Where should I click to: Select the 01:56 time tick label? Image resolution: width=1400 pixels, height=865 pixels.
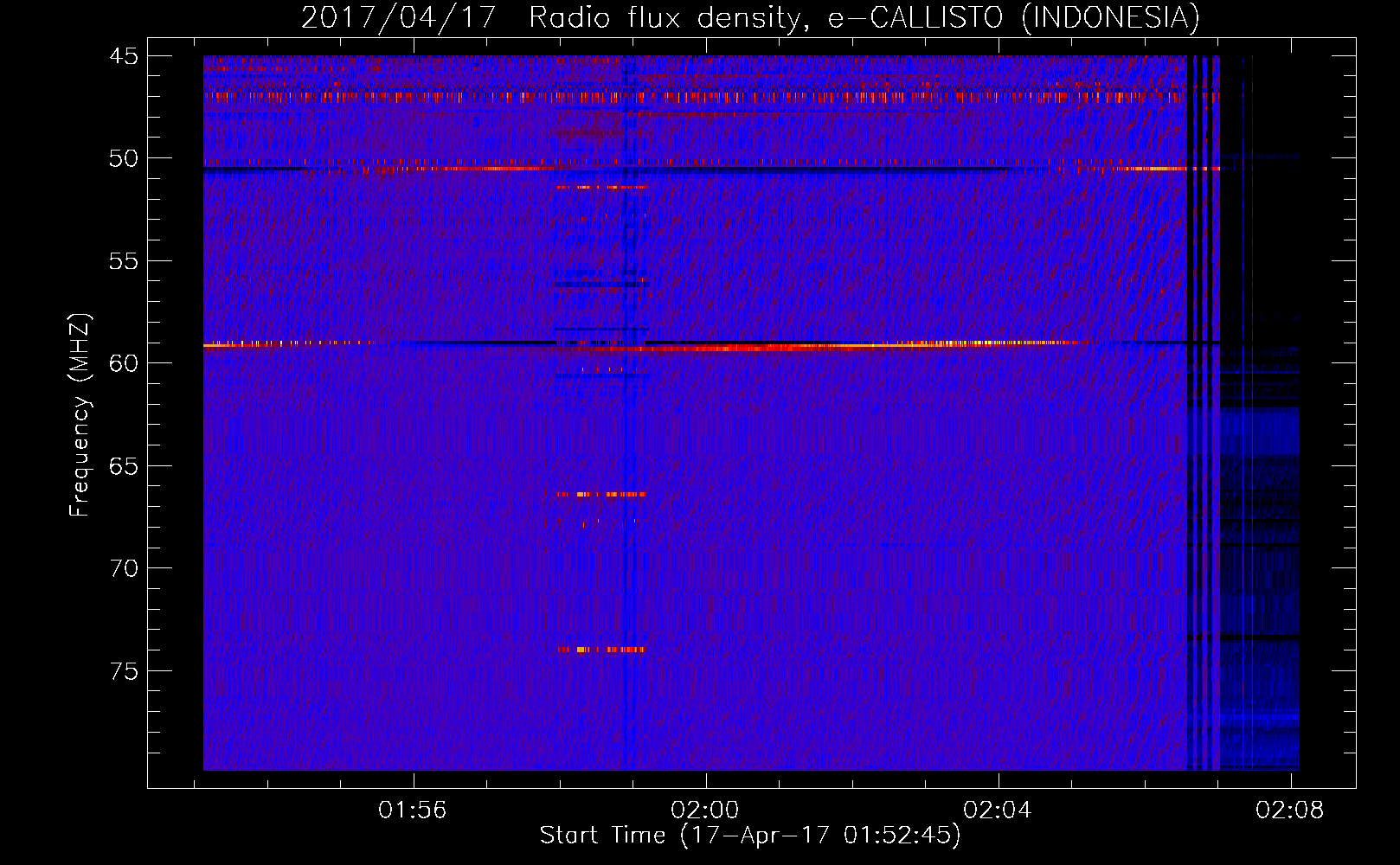pos(413,810)
